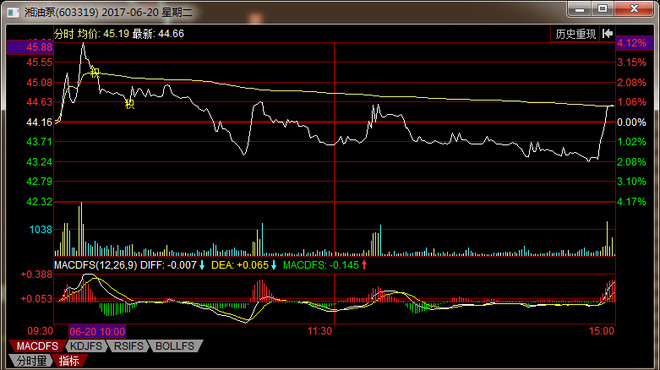The width and height of the screenshot is (660, 370).
Task: Click the lower yellow 积 marker near 44.63
Action: click(130, 104)
